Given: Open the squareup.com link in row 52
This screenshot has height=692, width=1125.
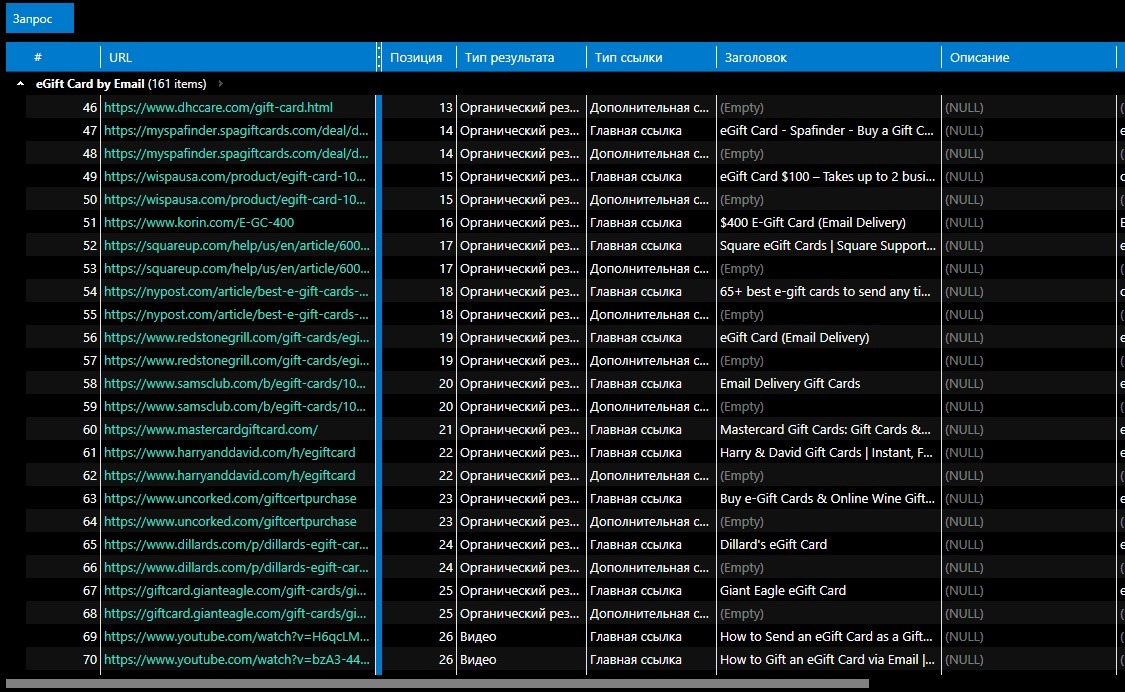Looking at the screenshot, I should pos(237,246).
